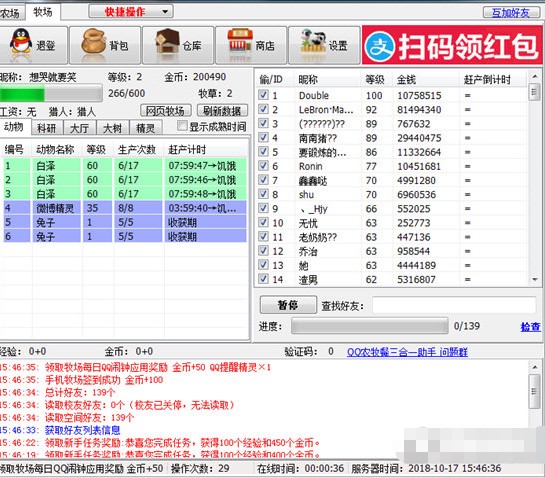Focus the 查找好友 search field
Image resolution: width=545 pixels, height=478 pixels.
(454, 306)
